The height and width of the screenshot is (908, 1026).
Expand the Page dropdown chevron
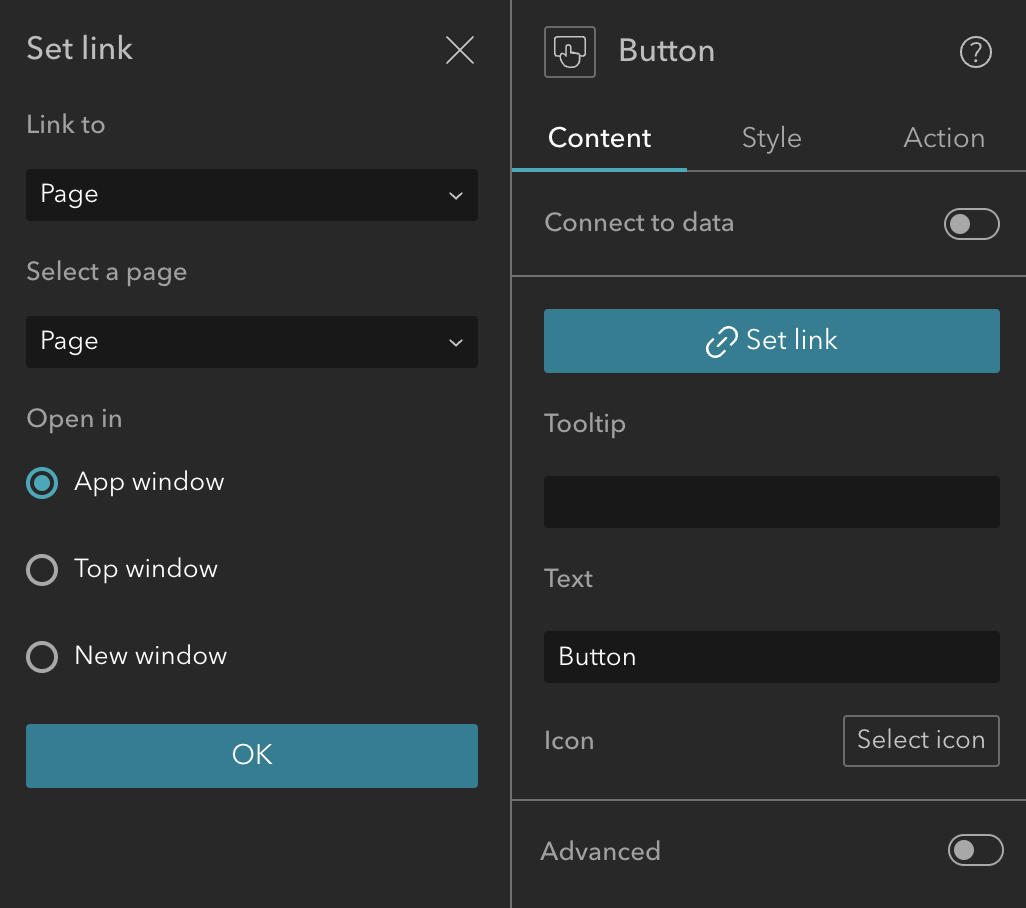pyautogui.click(x=457, y=195)
